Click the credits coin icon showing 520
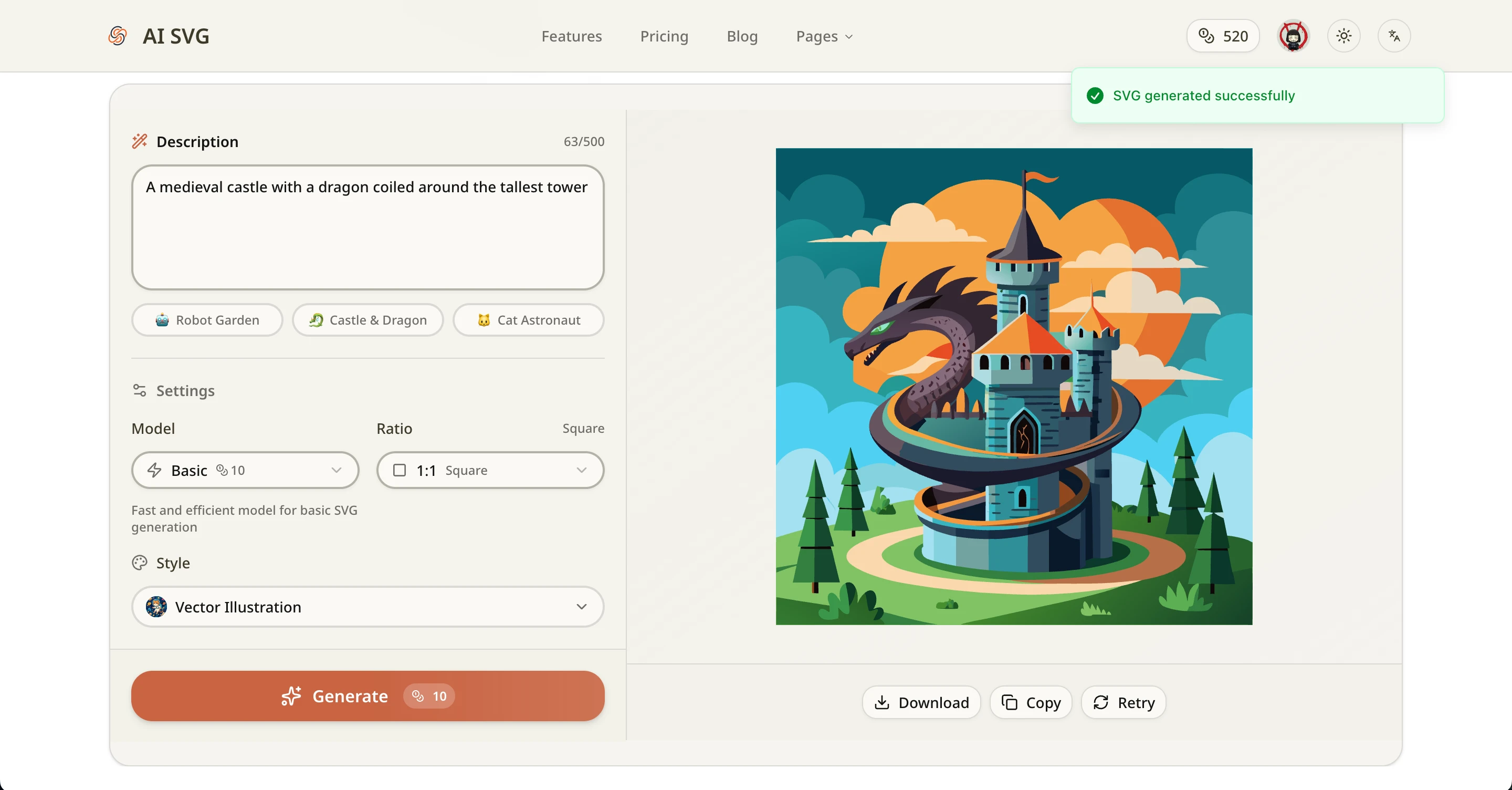1512x790 pixels. 1206,36
